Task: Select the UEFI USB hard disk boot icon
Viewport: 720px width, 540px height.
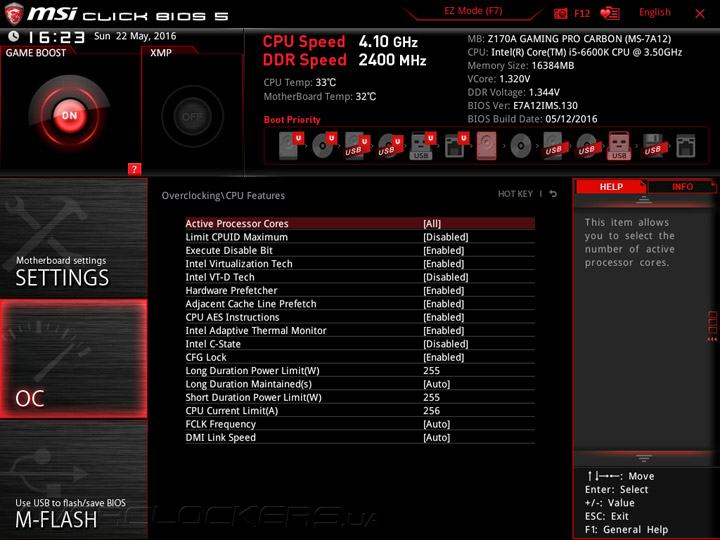Action: (x=357, y=146)
